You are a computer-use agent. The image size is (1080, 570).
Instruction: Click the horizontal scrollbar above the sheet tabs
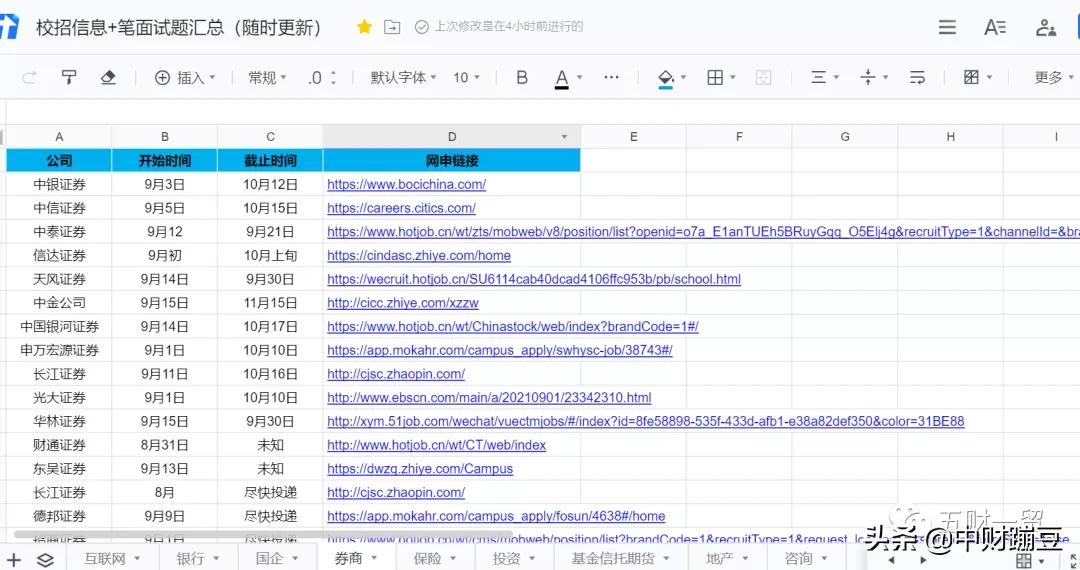click(x=262, y=534)
